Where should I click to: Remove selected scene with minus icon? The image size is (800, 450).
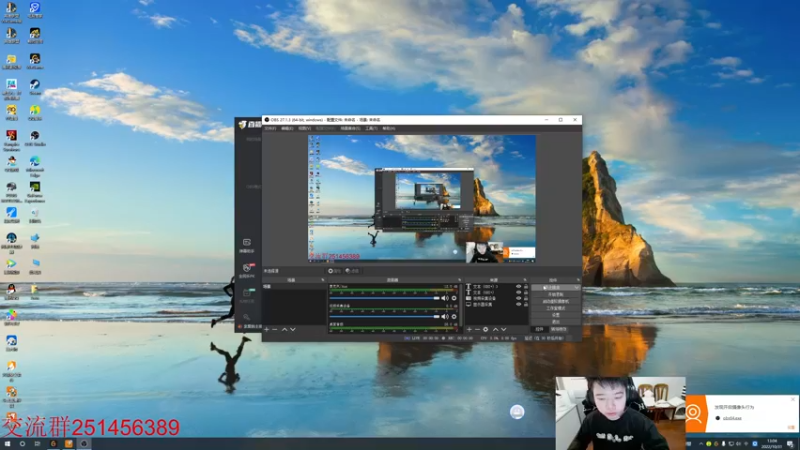coord(274,330)
